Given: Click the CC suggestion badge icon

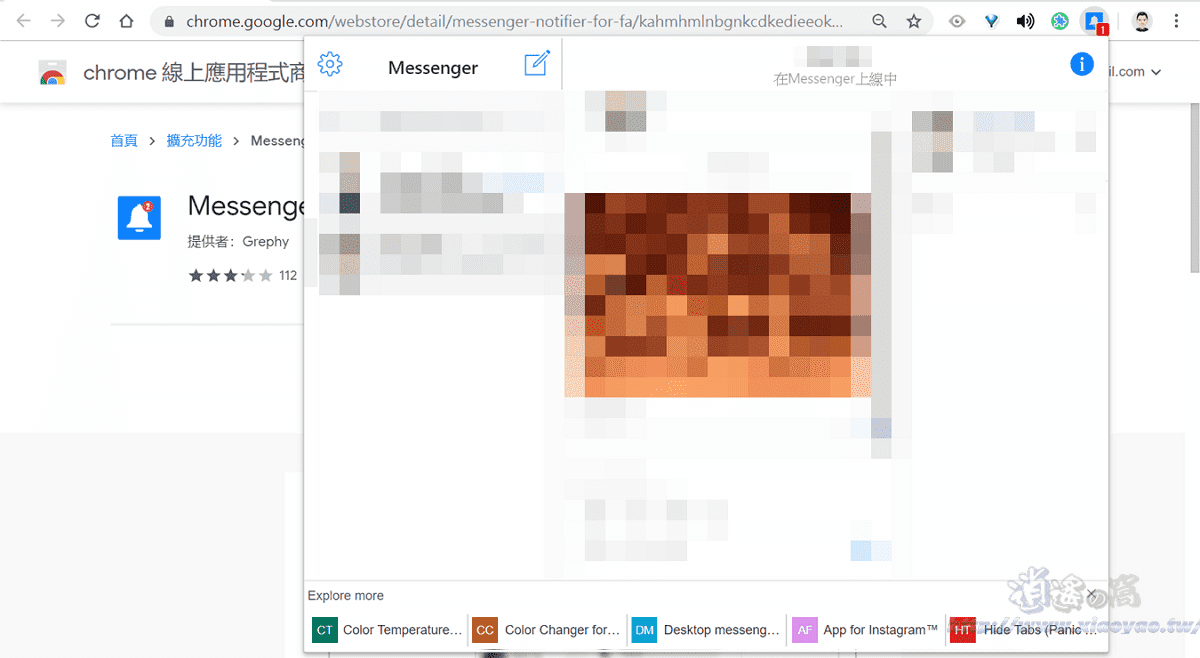Looking at the screenshot, I should [x=485, y=630].
